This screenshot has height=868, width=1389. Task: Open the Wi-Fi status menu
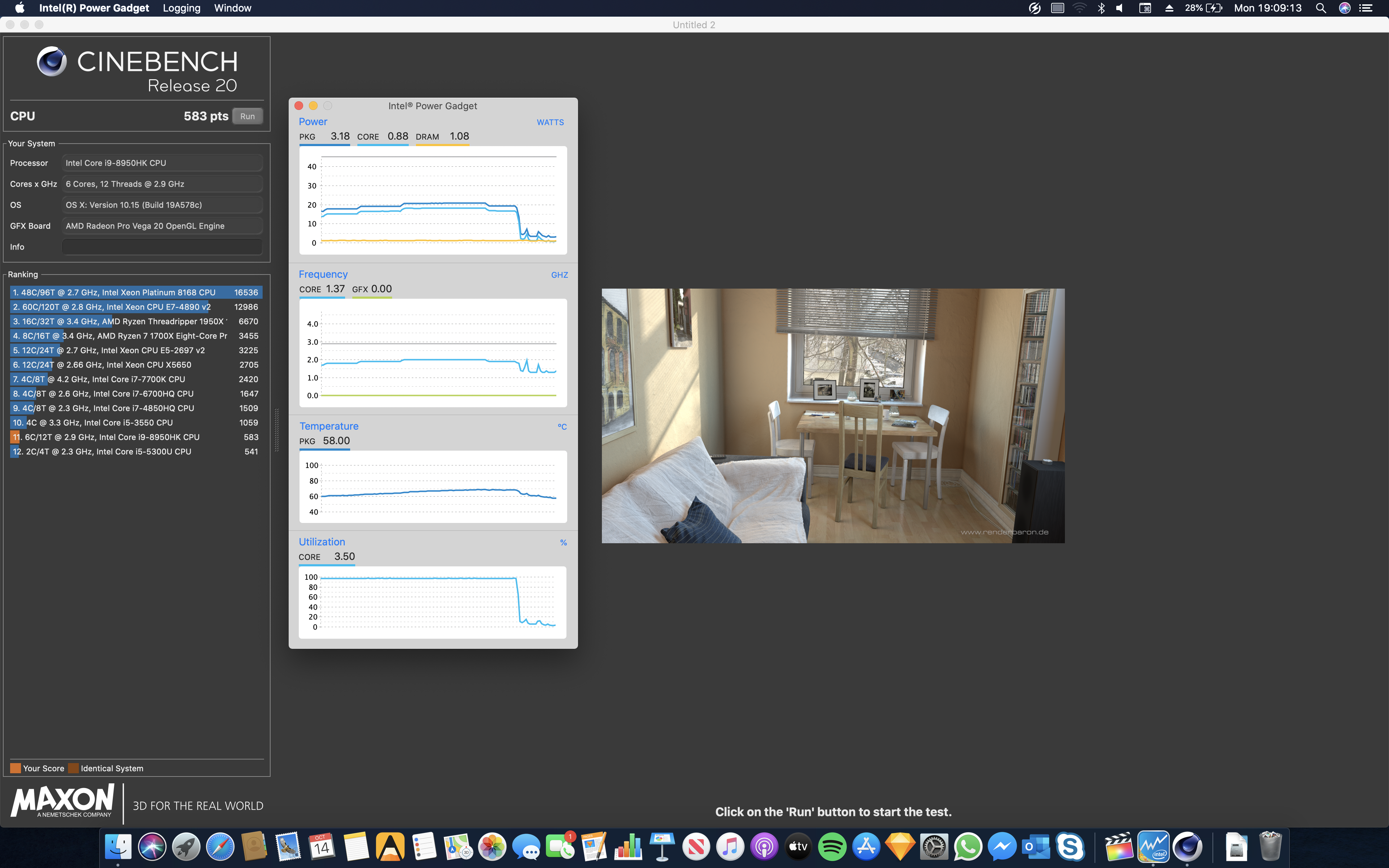(1080, 8)
